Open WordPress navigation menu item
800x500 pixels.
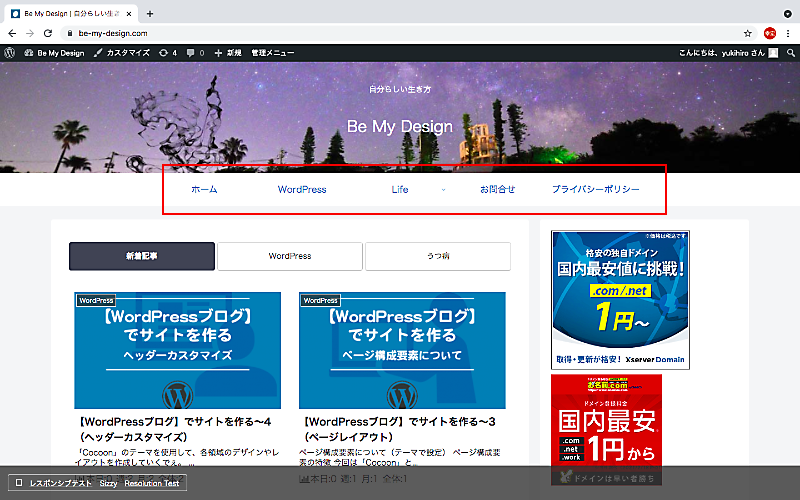pos(302,189)
